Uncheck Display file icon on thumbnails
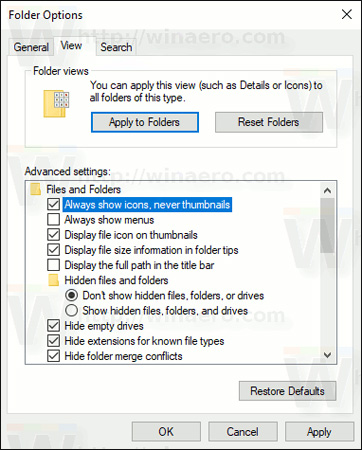The height and width of the screenshot is (450, 362). pos(53,235)
